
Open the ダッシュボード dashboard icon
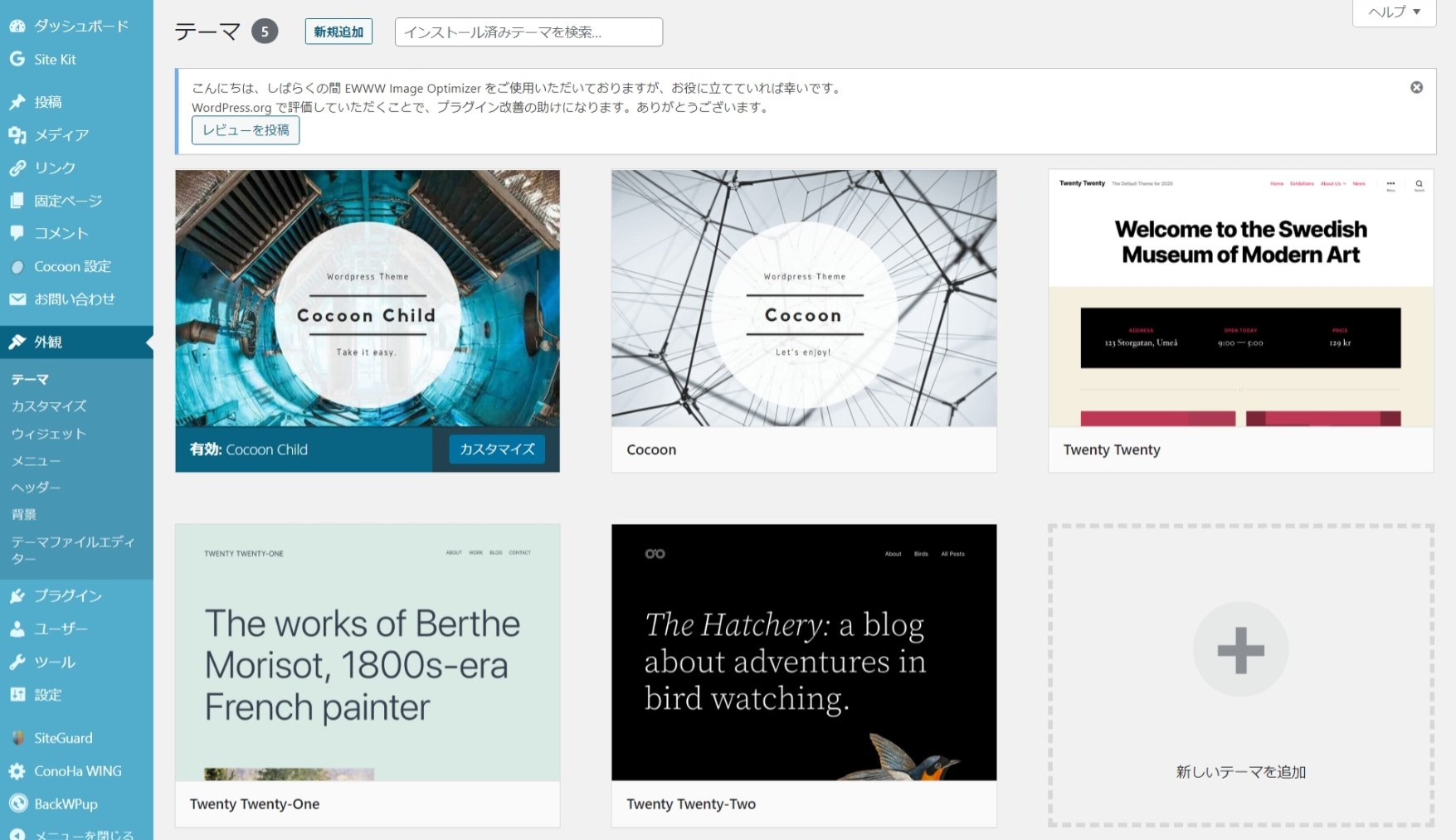pyautogui.click(x=17, y=26)
